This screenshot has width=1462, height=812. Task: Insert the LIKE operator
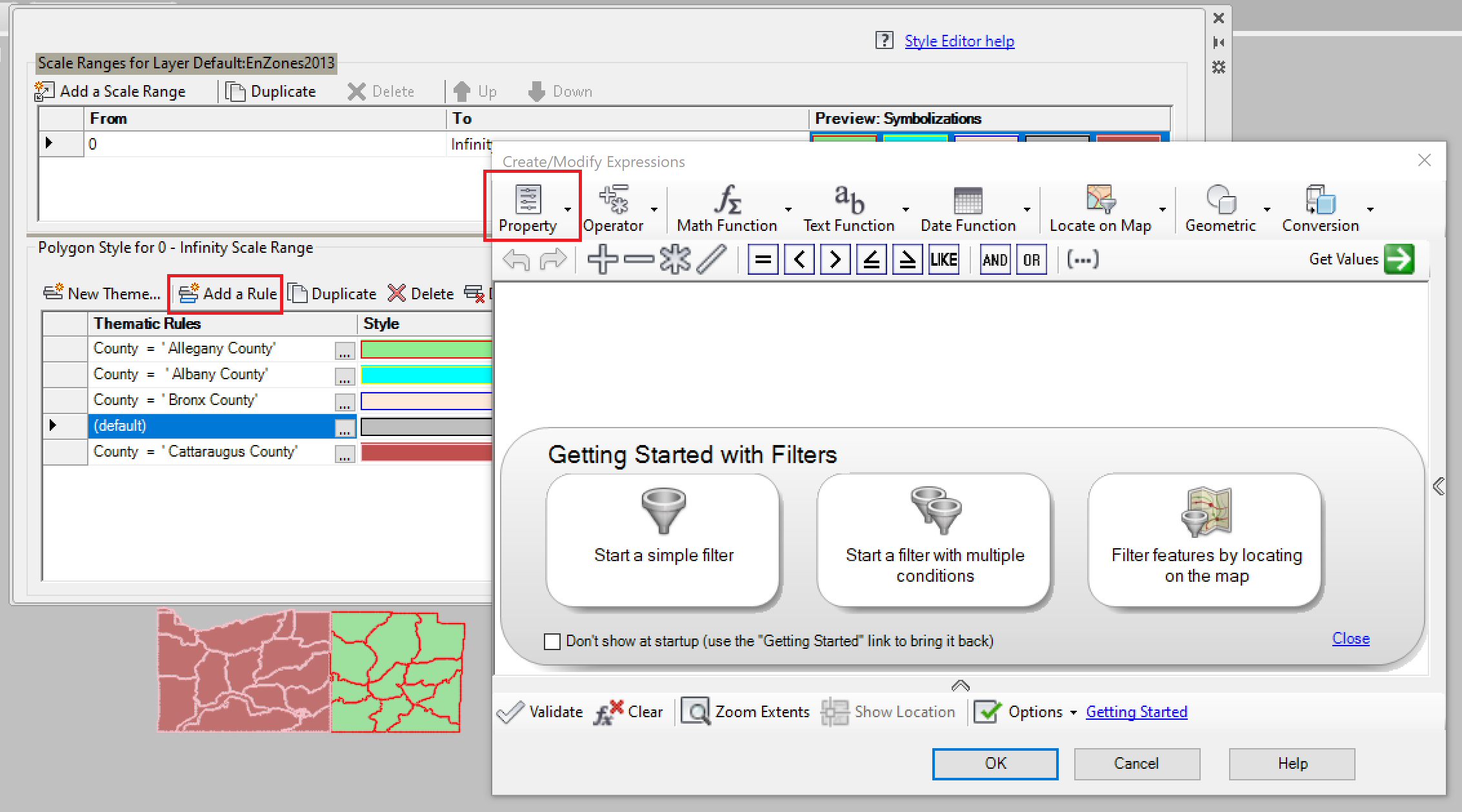tap(944, 259)
